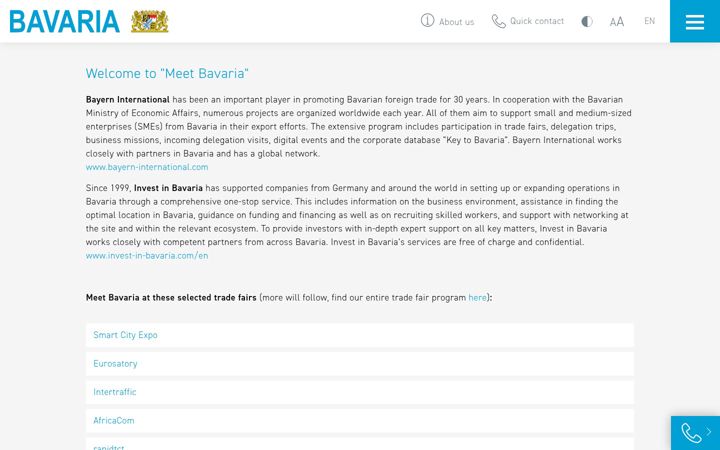Click the Quick contact phone icon
Screen dimensions: 720x450
[499, 21]
